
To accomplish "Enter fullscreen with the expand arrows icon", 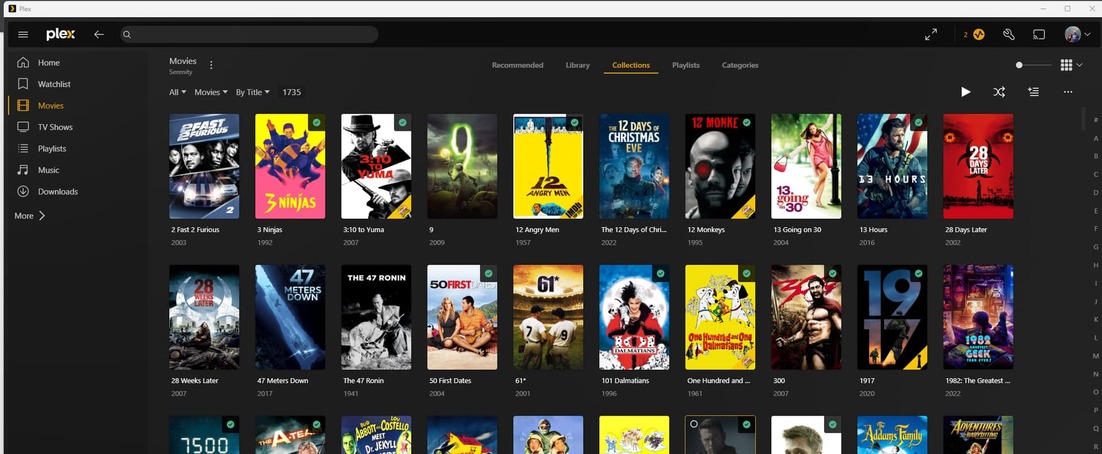I will pyautogui.click(x=931, y=34).
